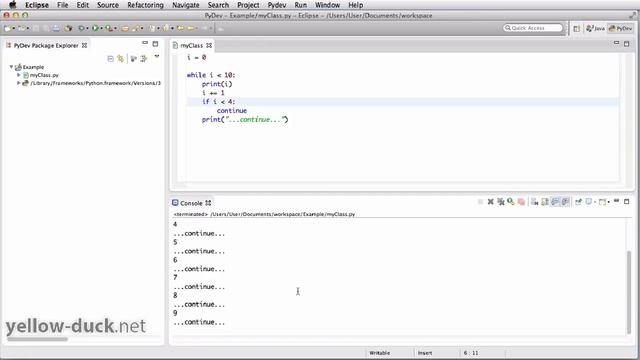Minimize the PyDev Package Explorer view
The width and height of the screenshot is (640, 360).
tap(145, 42)
